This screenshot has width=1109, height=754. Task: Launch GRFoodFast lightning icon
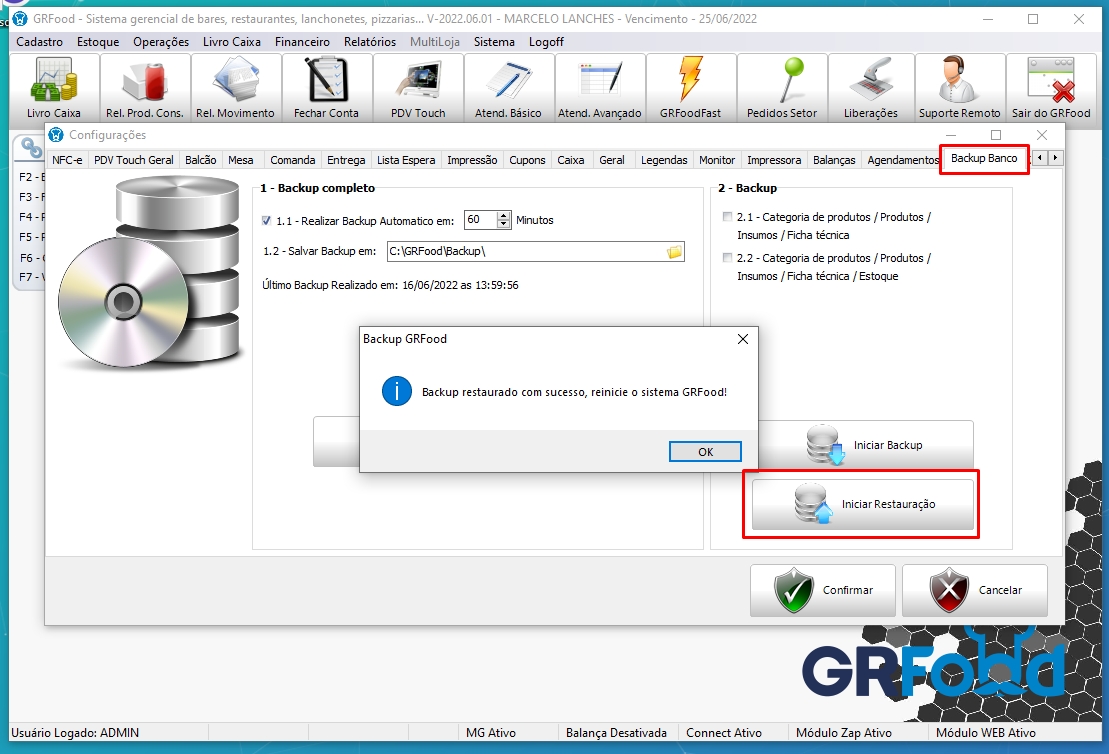(691, 88)
